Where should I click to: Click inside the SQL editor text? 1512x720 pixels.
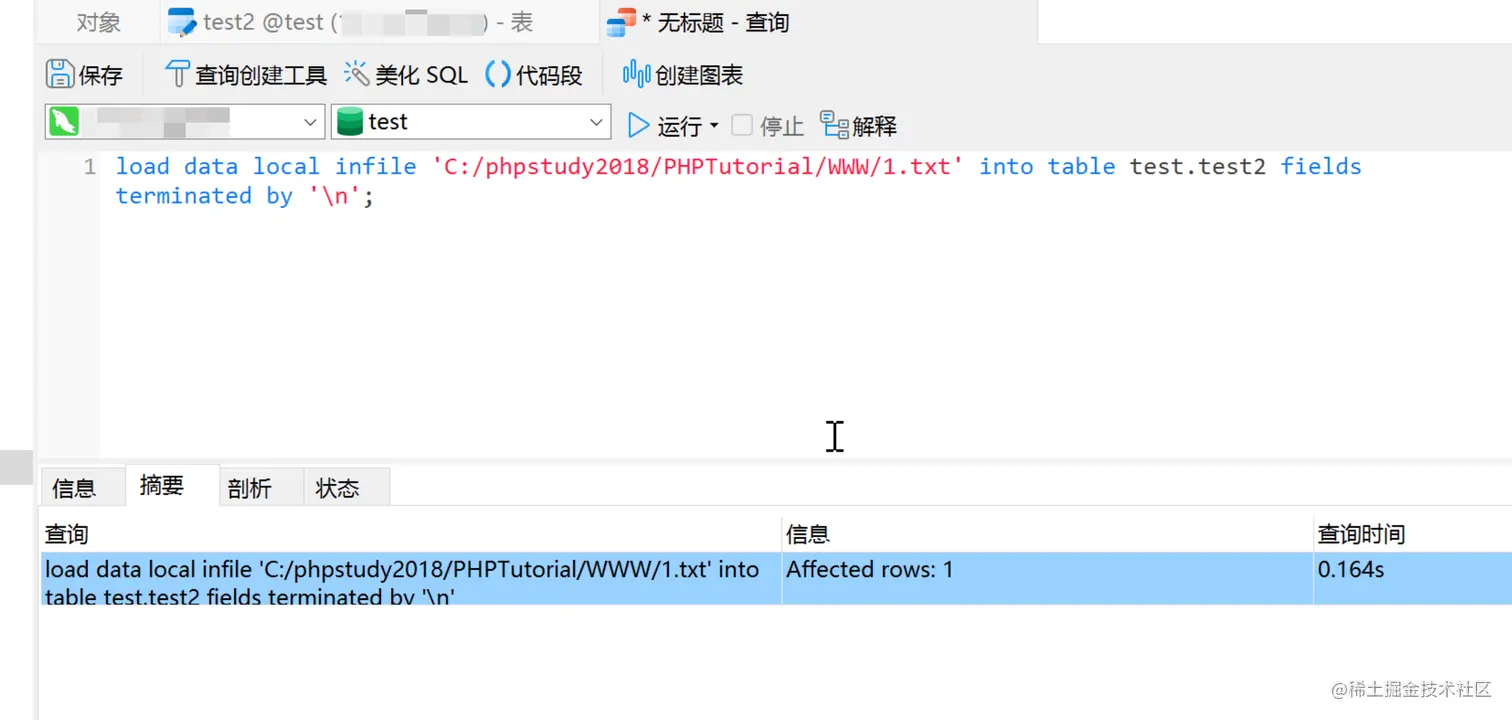tap(738, 180)
